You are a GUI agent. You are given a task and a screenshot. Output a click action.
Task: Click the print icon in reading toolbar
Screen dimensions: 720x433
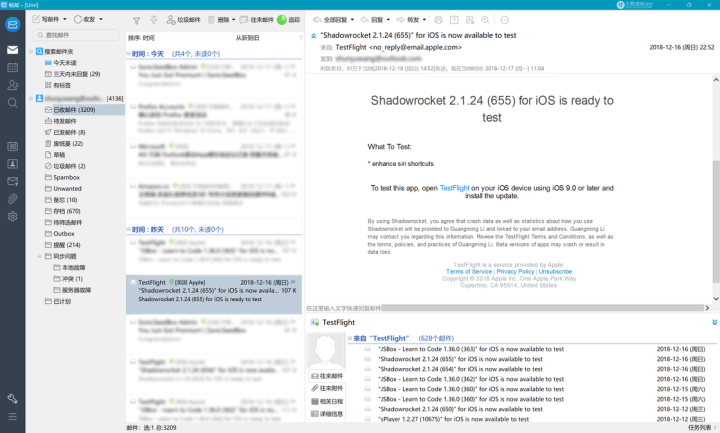438,20
